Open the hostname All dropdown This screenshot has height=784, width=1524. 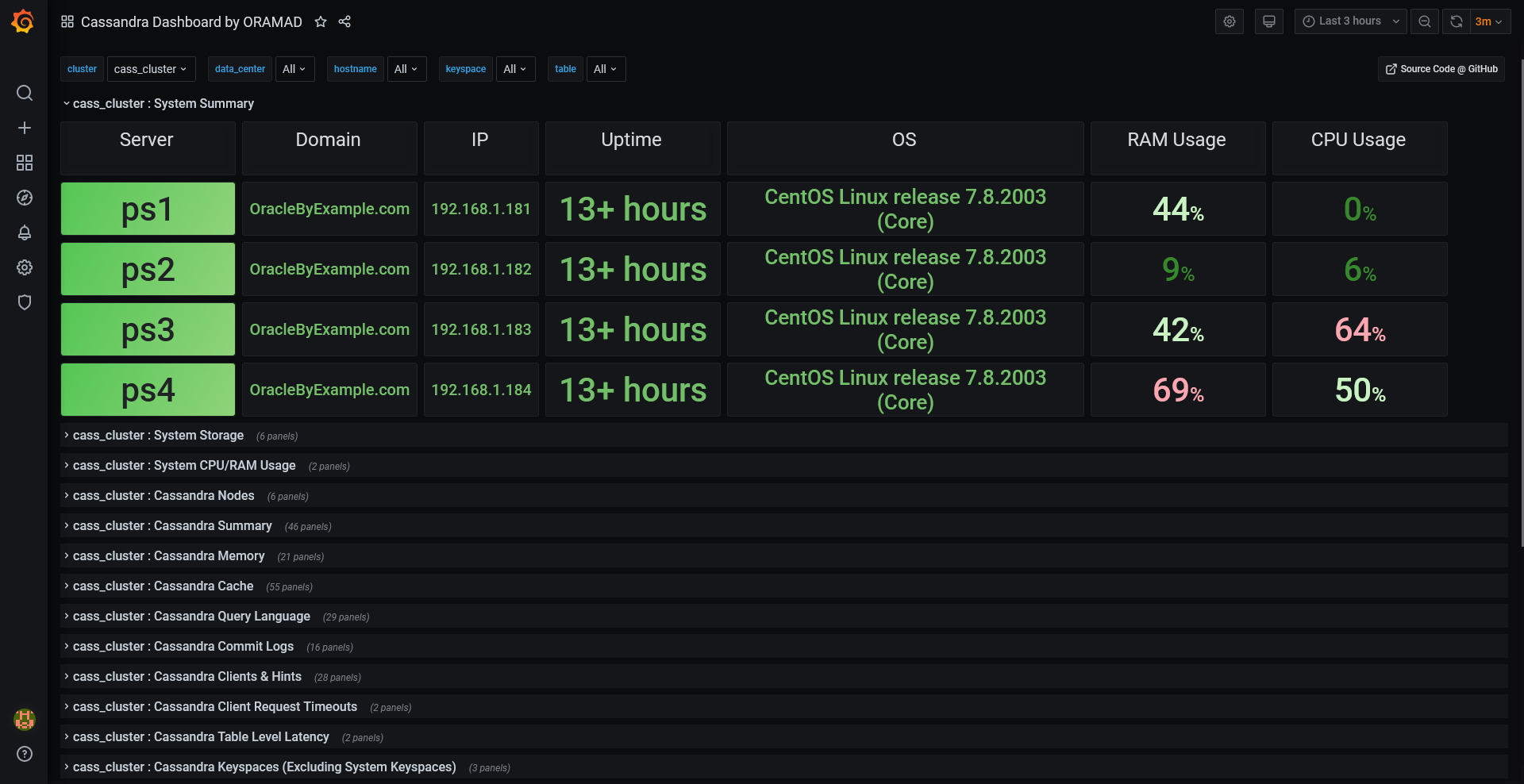pyautogui.click(x=406, y=69)
